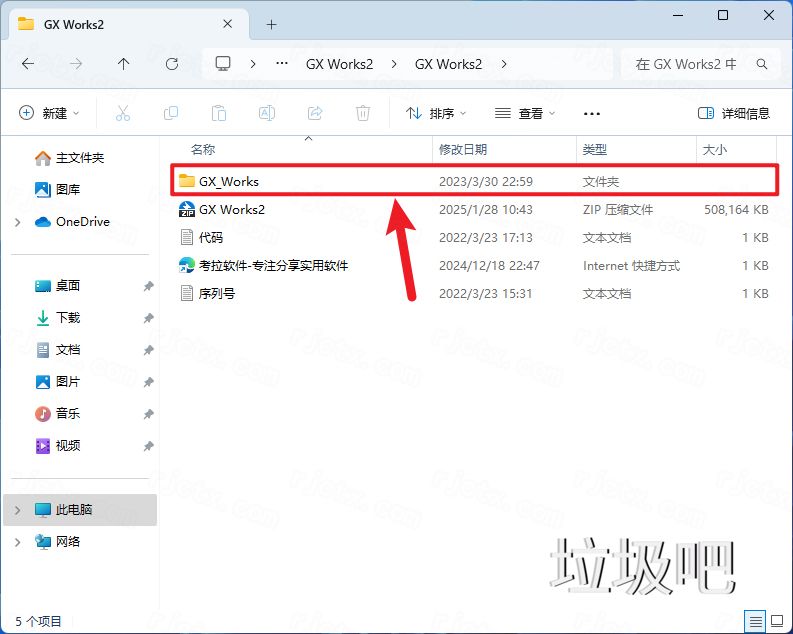This screenshot has height=634, width=793.
Task: Go forward with the right arrow
Action: 76,64
